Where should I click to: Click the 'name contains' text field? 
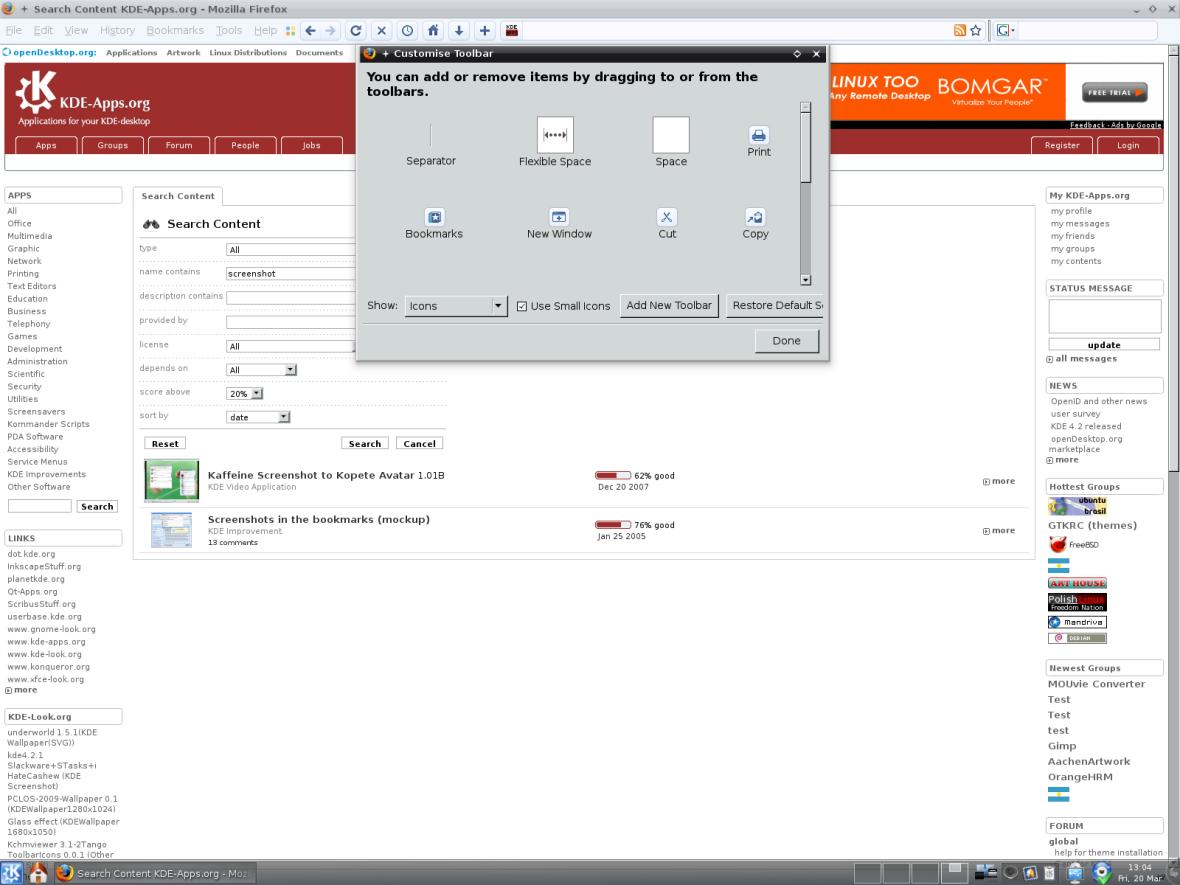point(290,273)
